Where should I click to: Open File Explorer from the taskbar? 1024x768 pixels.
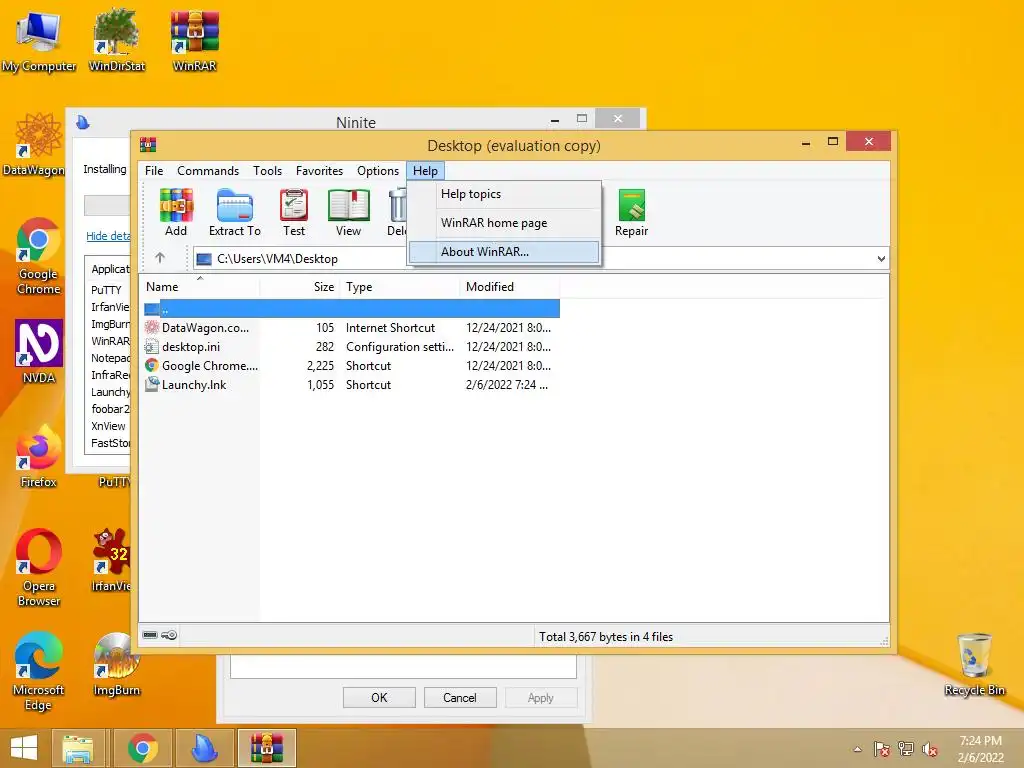pyautogui.click(x=78, y=748)
